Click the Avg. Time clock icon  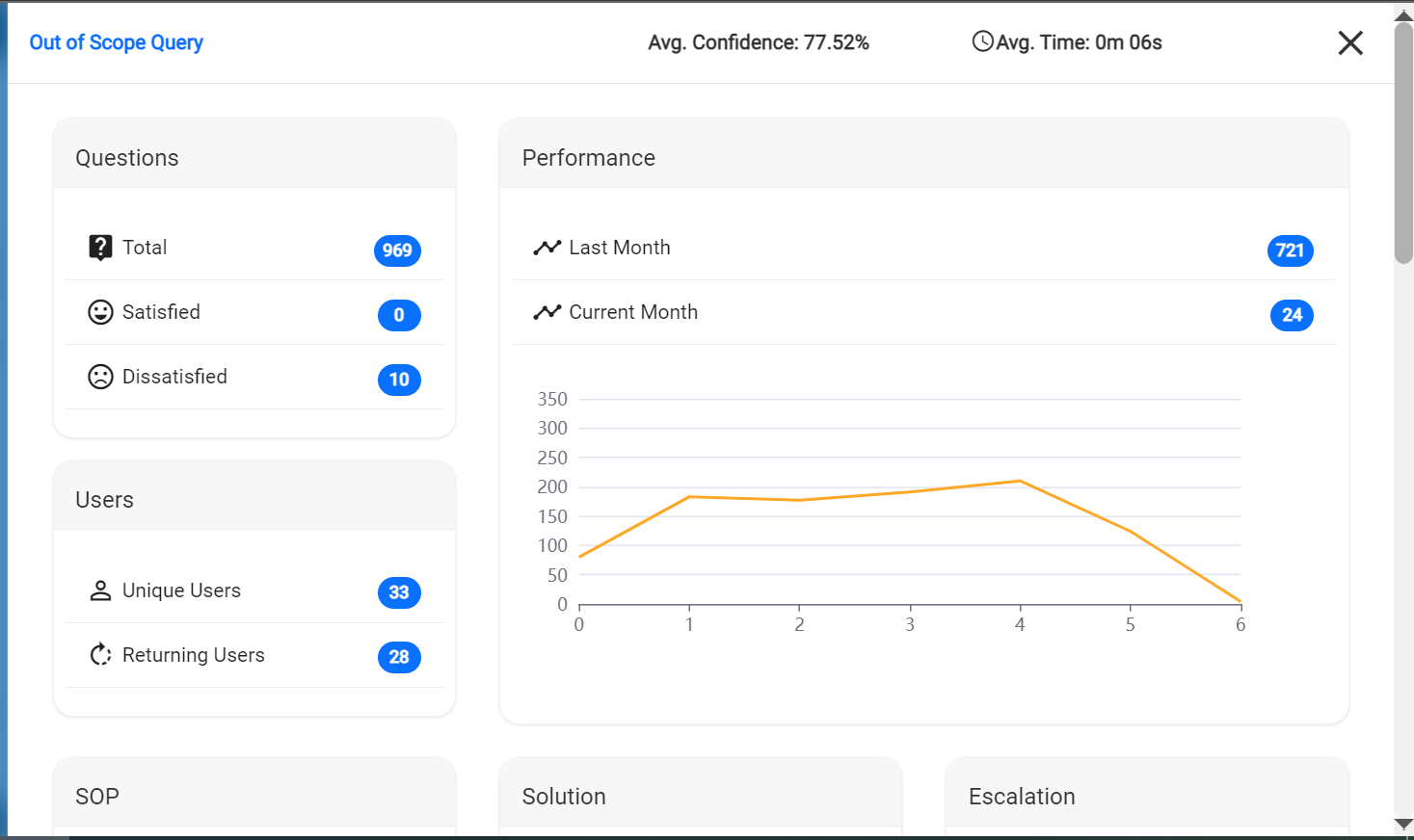point(982,41)
